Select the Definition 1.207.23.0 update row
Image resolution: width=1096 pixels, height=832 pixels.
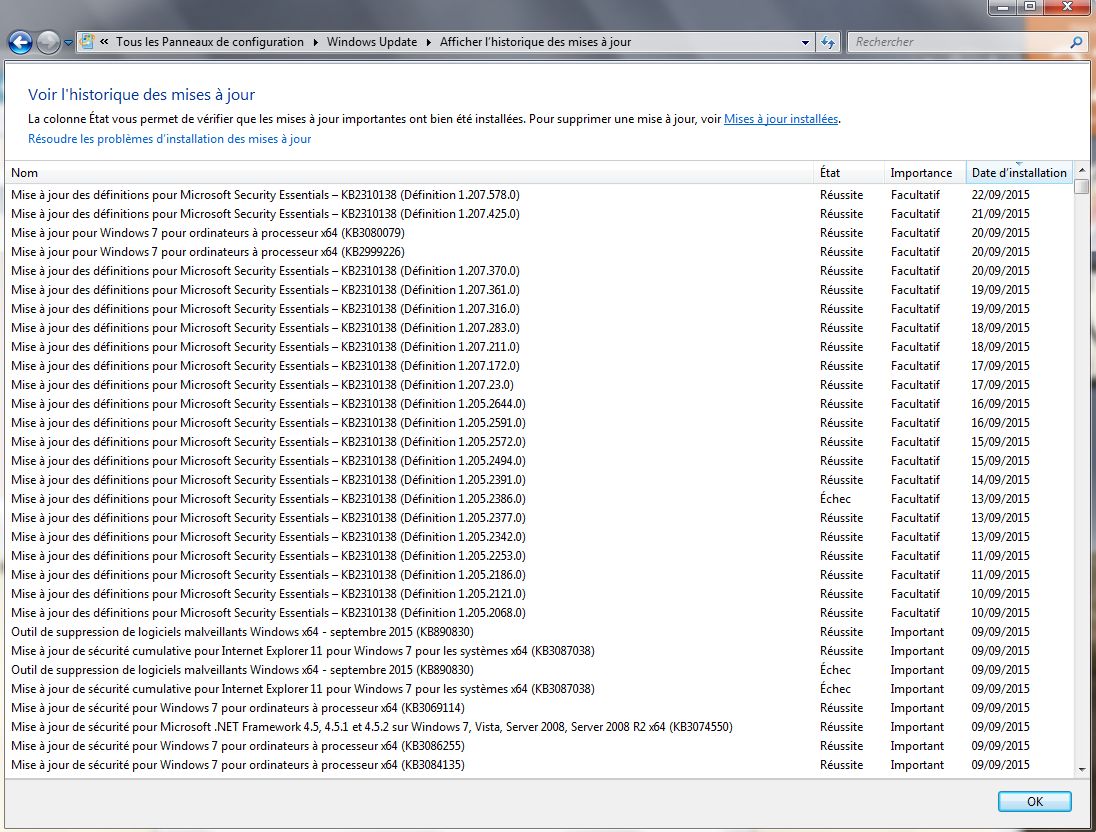point(538,385)
